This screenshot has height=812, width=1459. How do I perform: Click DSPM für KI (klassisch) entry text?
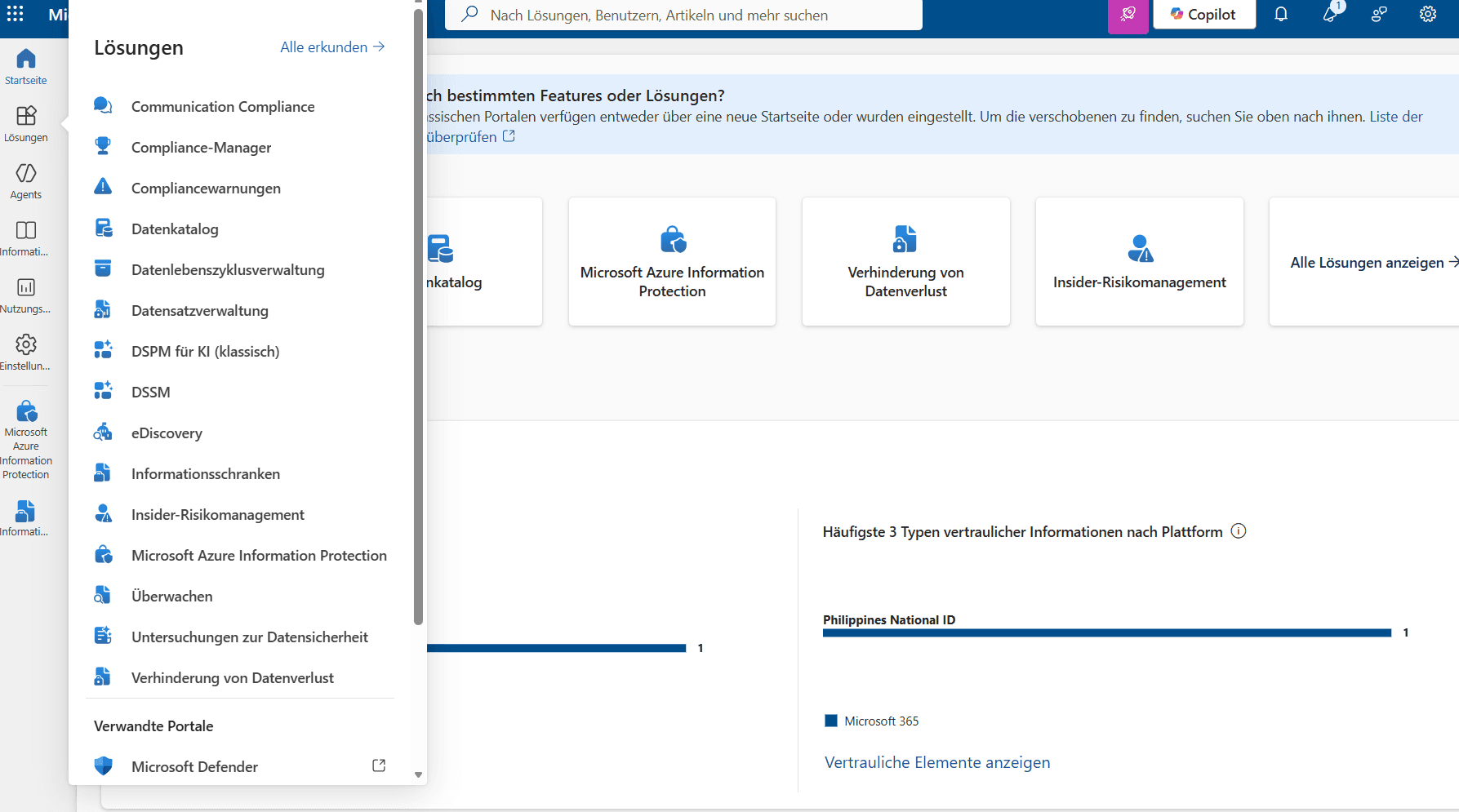206,351
